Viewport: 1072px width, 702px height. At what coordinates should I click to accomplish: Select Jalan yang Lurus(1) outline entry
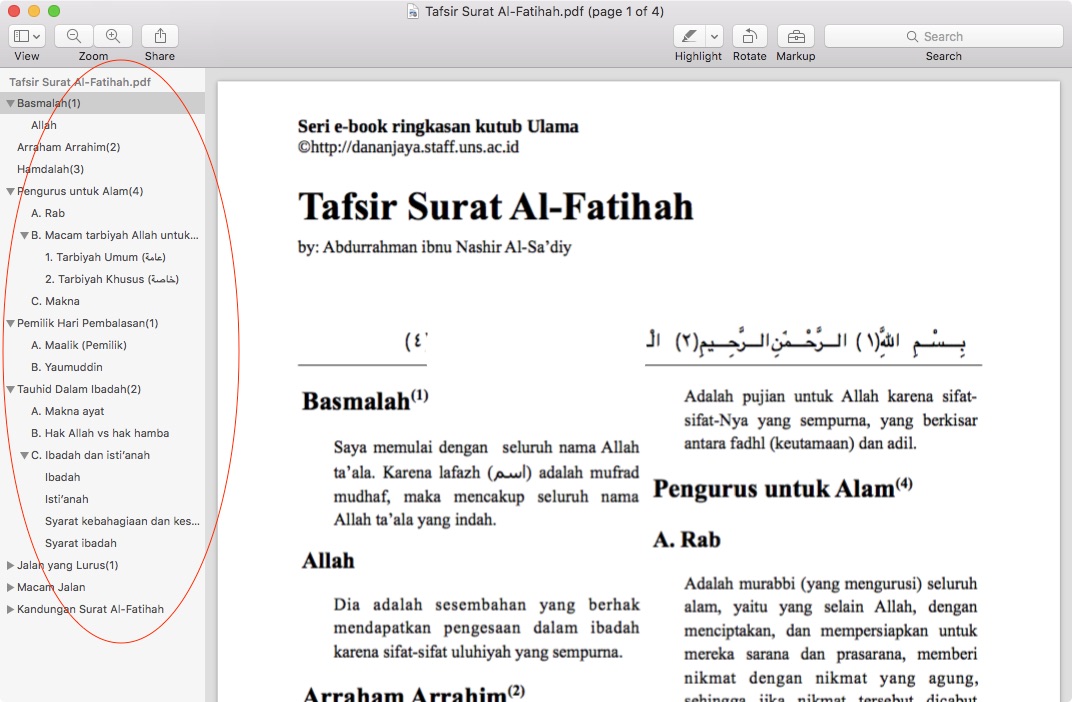[68, 565]
